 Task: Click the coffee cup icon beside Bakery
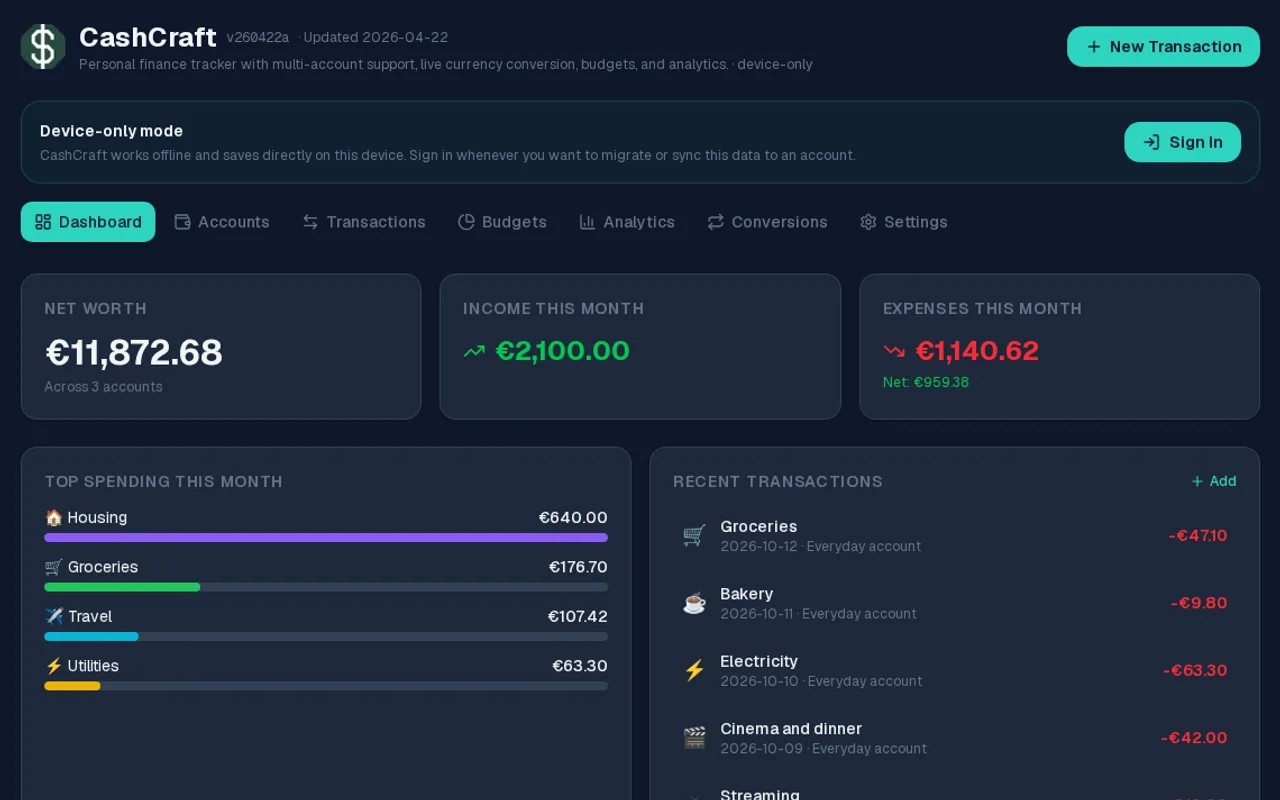(694, 603)
